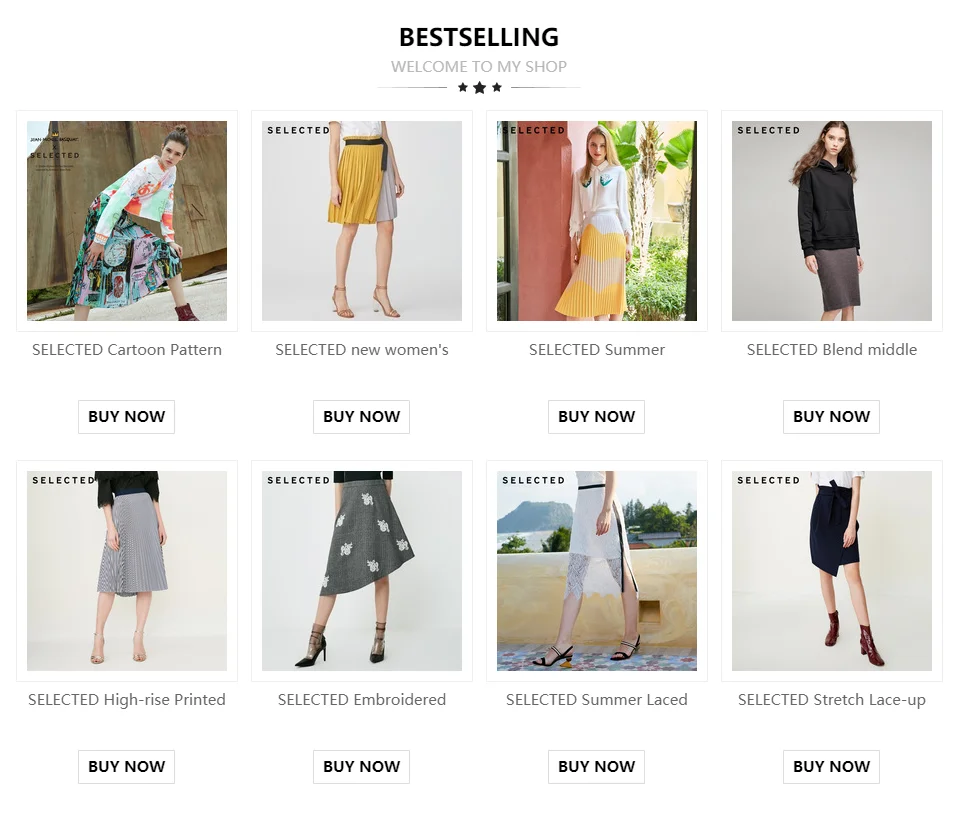
Task: Click BUY NOW under SELECTED Summer
Action: (x=596, y=417)
